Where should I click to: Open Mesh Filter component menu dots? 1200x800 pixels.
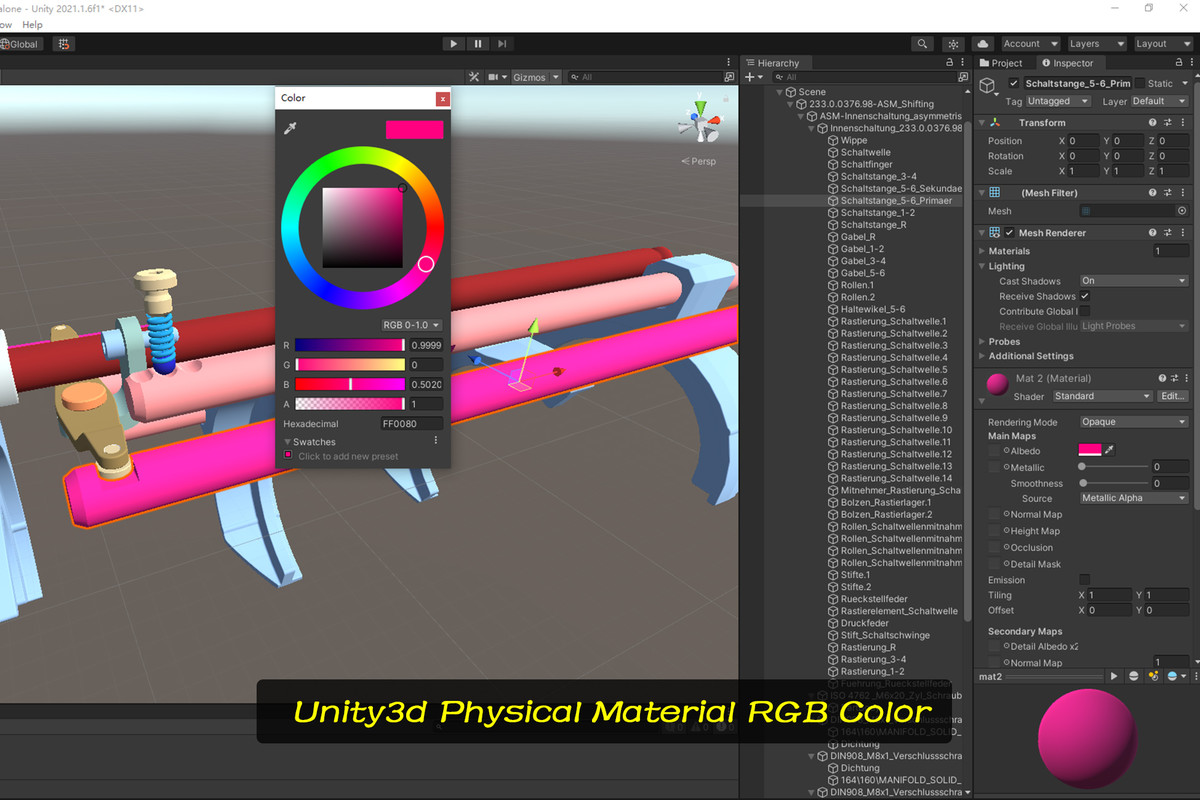coord(1183,193)
